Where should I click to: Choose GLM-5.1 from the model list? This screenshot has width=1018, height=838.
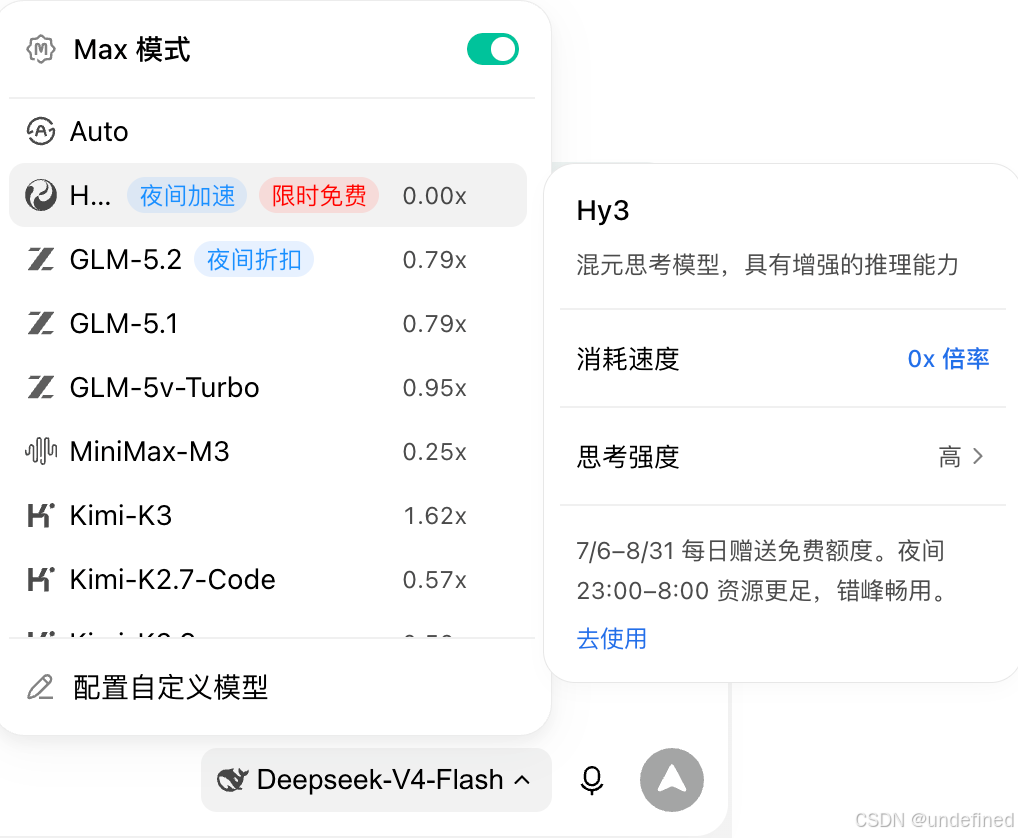click(267, 323)
